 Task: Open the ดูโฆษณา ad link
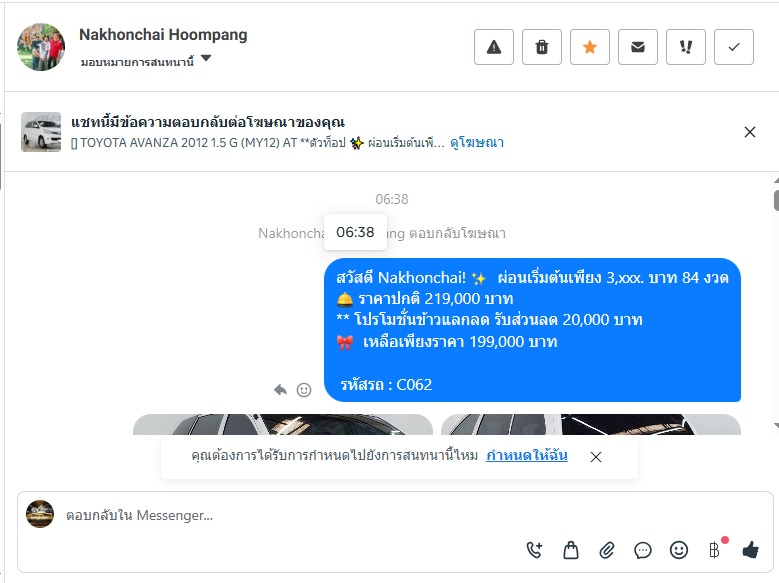477,143
